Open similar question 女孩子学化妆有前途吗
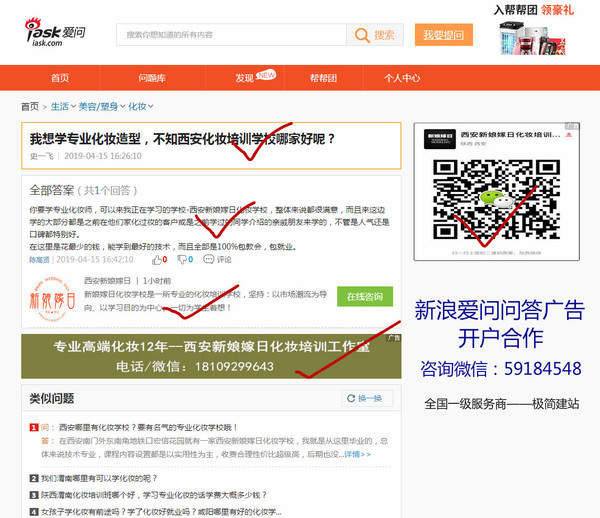Screen dimensions: 600x518 [161, 512]
